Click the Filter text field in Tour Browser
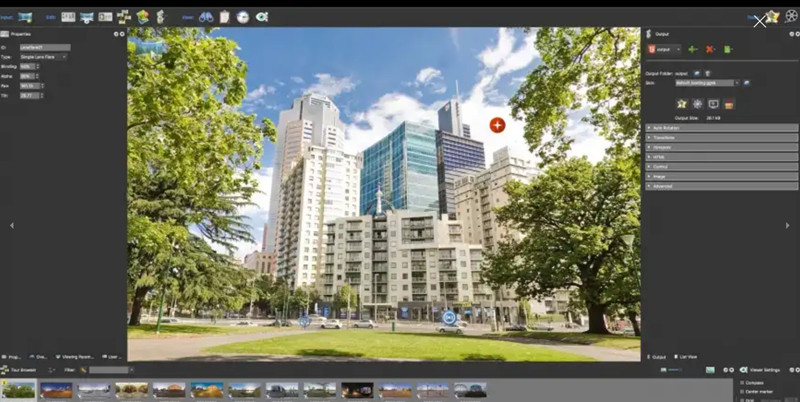800x402 pixels. [109, 370]
